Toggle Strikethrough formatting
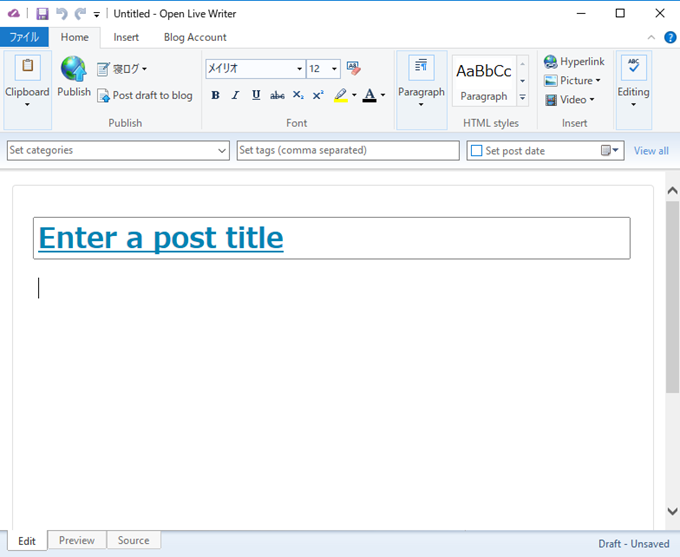The image size is (680, 557). point(277,95)
